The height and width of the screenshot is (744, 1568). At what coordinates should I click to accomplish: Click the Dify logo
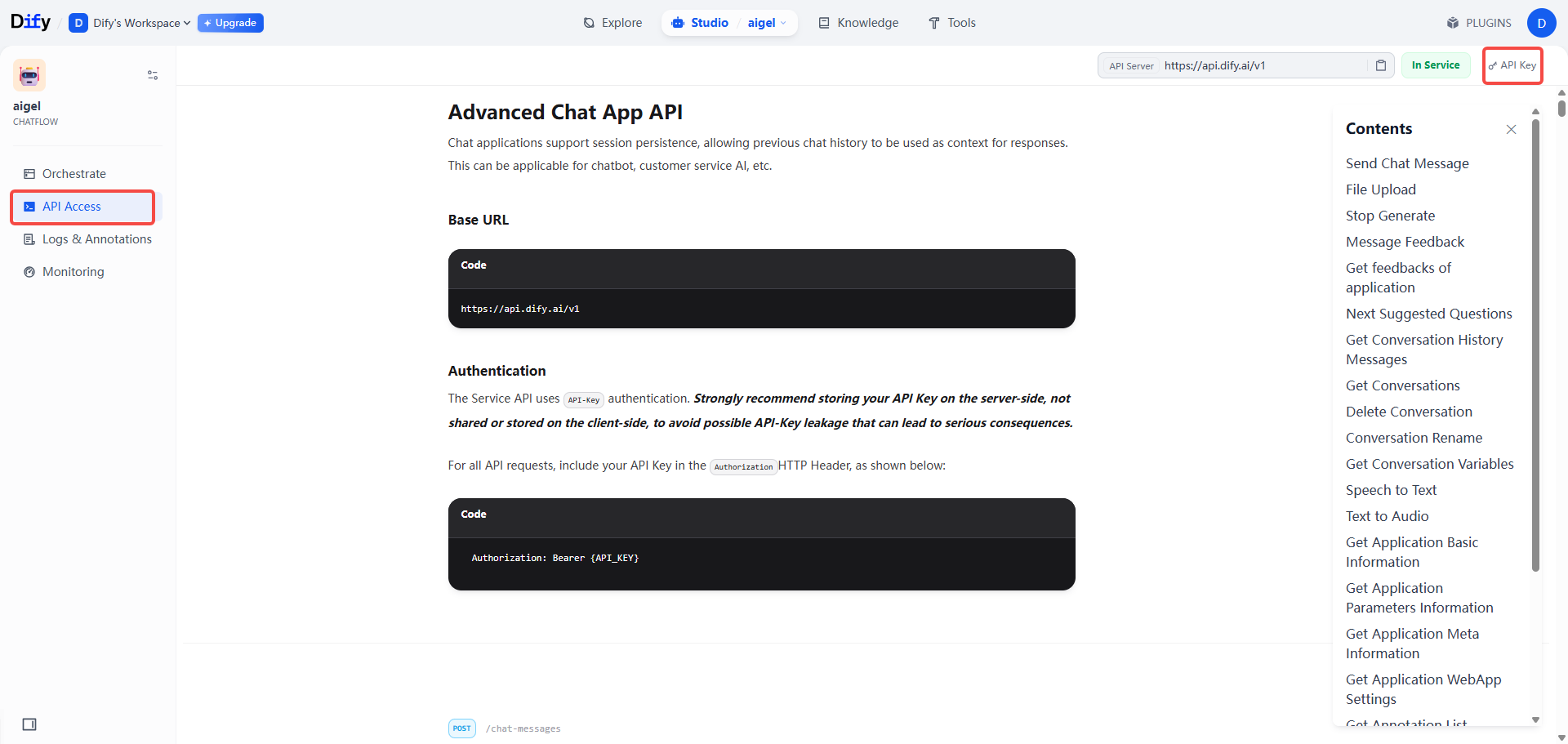tap(30, 22)
